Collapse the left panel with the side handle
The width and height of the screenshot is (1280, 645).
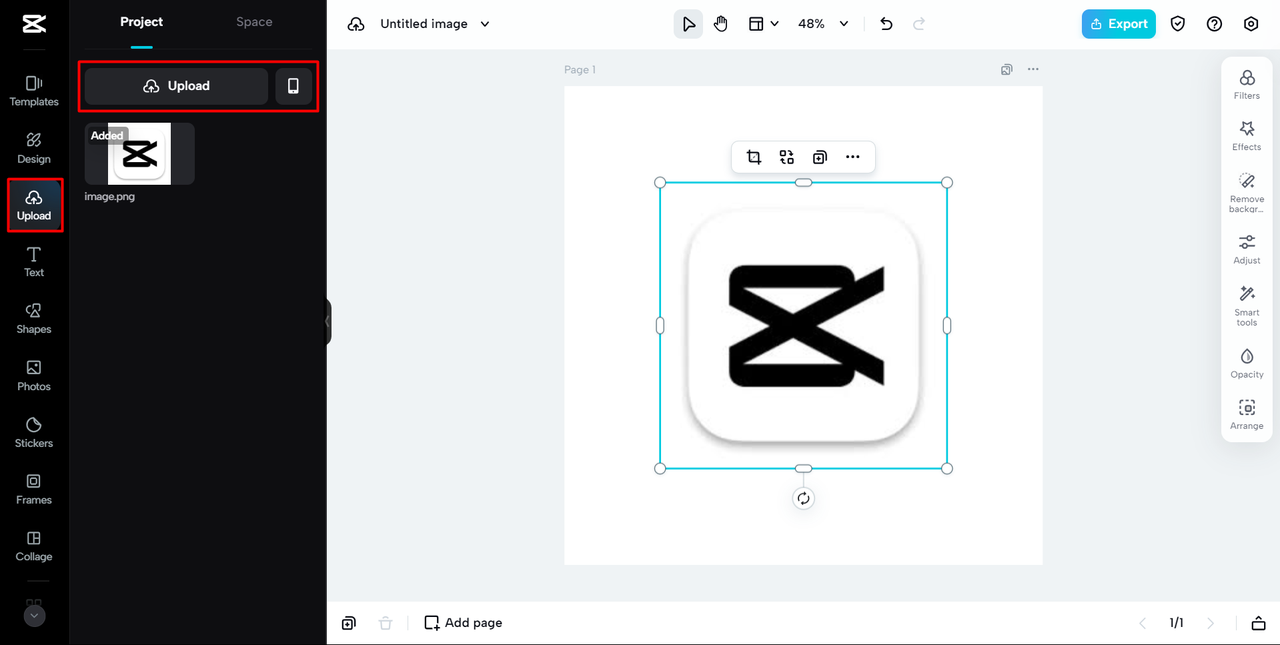[327, 322]
